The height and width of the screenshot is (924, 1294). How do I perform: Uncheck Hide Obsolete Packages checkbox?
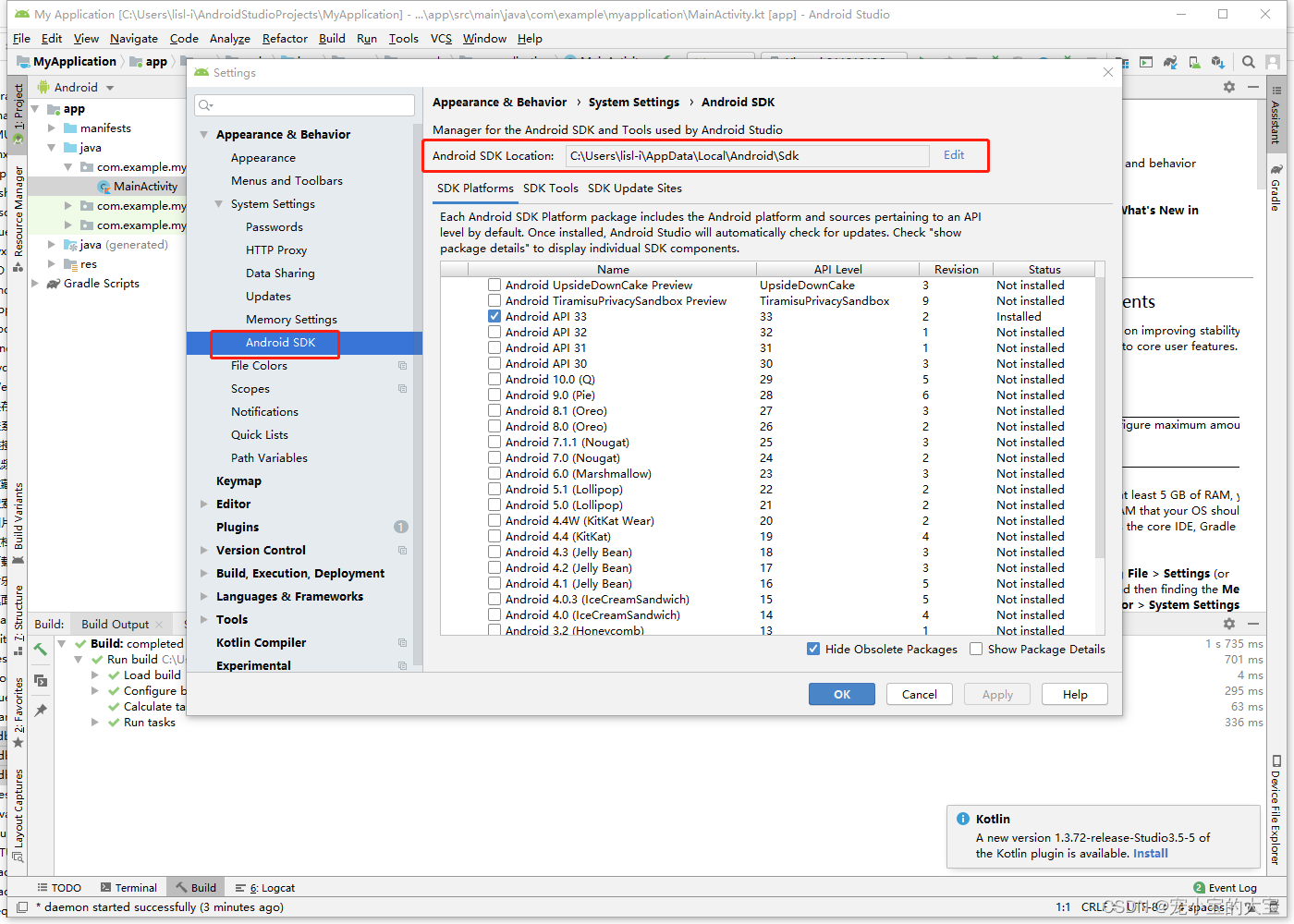[x=813, y=649]
